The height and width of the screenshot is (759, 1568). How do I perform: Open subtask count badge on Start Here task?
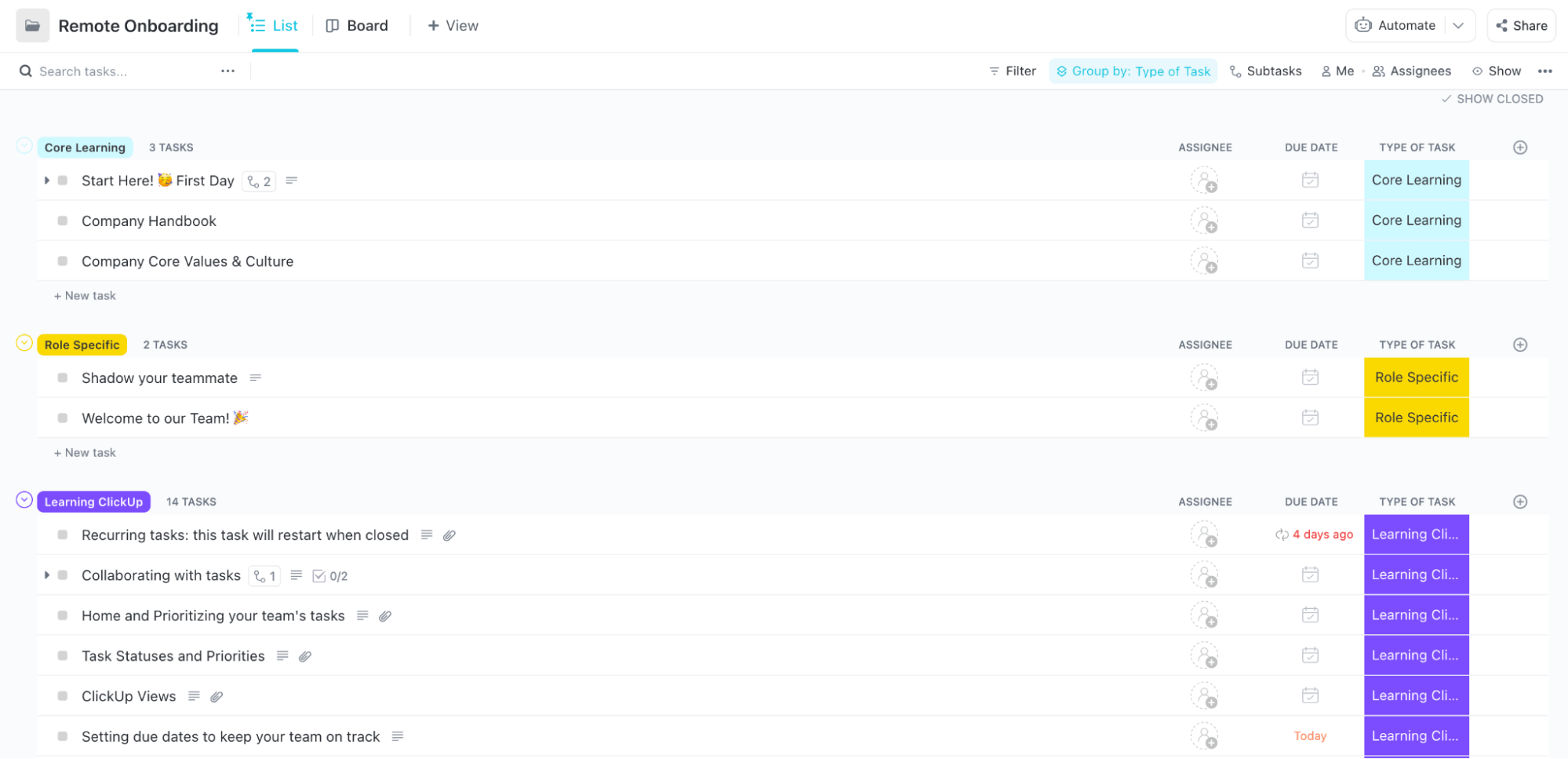(259, 181)
